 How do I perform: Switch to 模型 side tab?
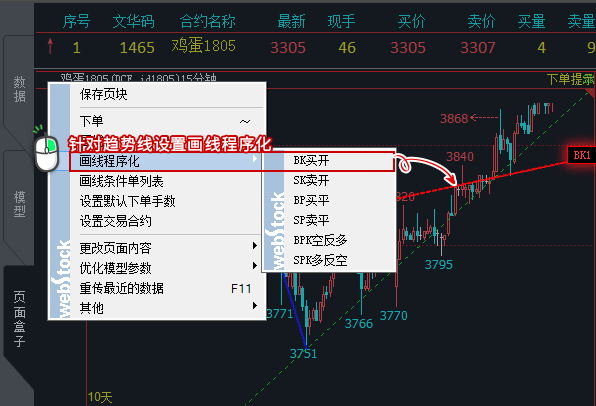pos(19,204)
